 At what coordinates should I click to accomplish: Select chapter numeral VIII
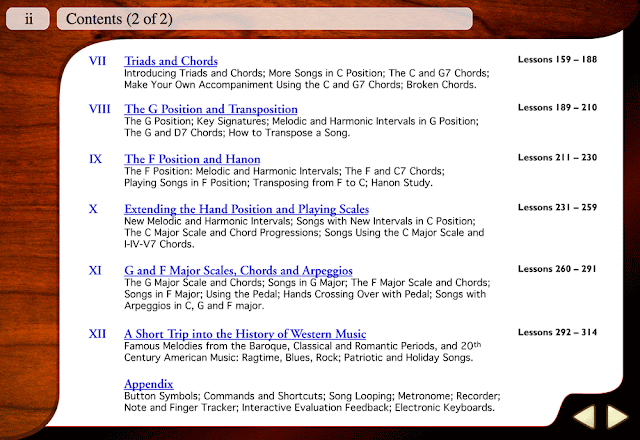(x=100, y=109)
